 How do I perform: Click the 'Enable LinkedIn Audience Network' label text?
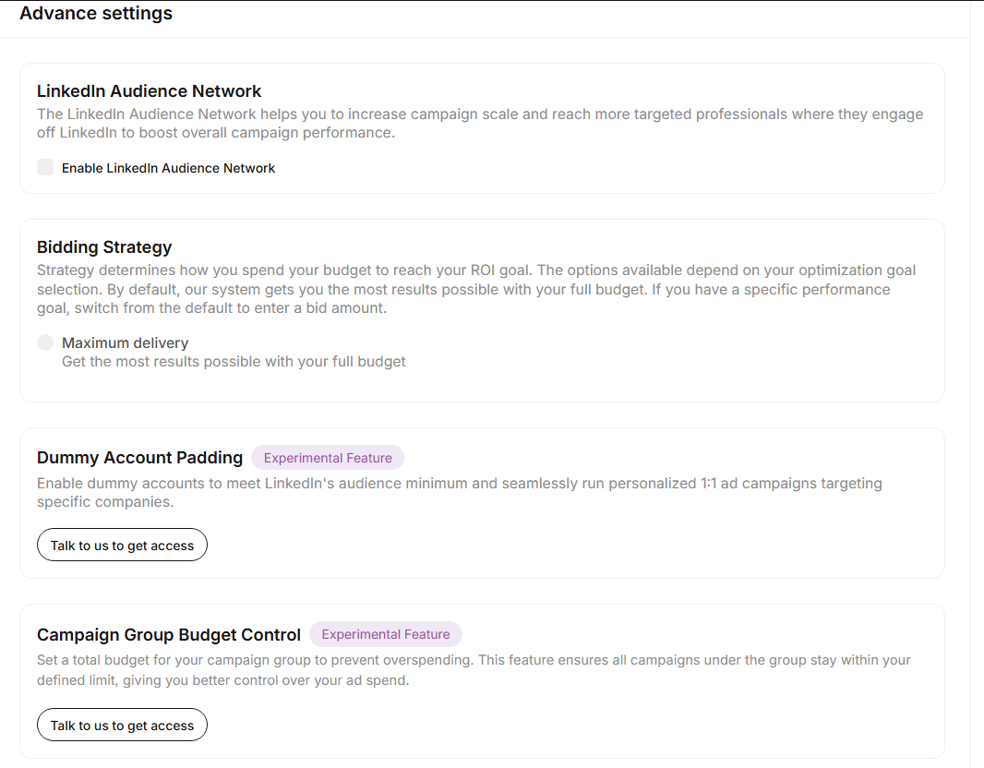click(168, 168)
